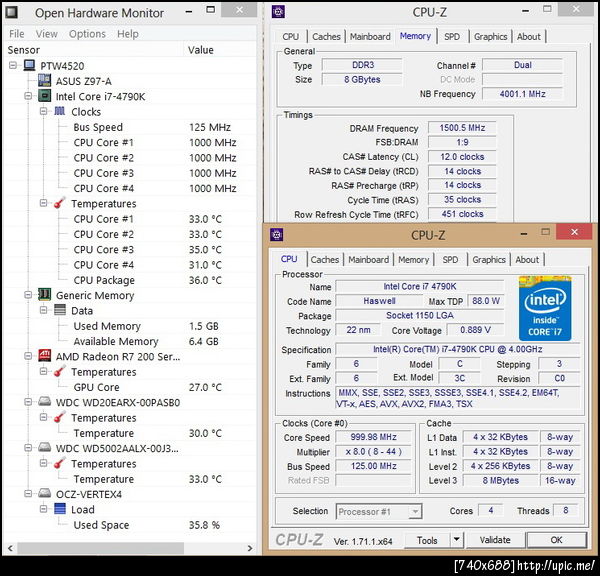Collapse the OCZ-VERTEX4 node
Viewport: 600px width, 576px height.
28,494
